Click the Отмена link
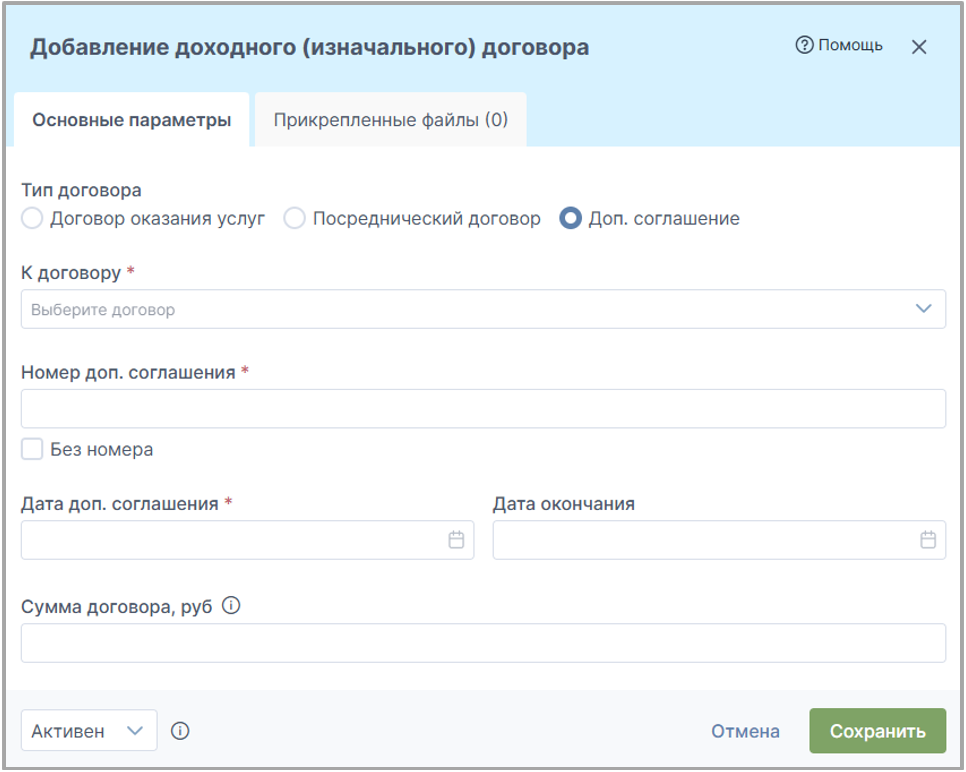 click(745, 731)
